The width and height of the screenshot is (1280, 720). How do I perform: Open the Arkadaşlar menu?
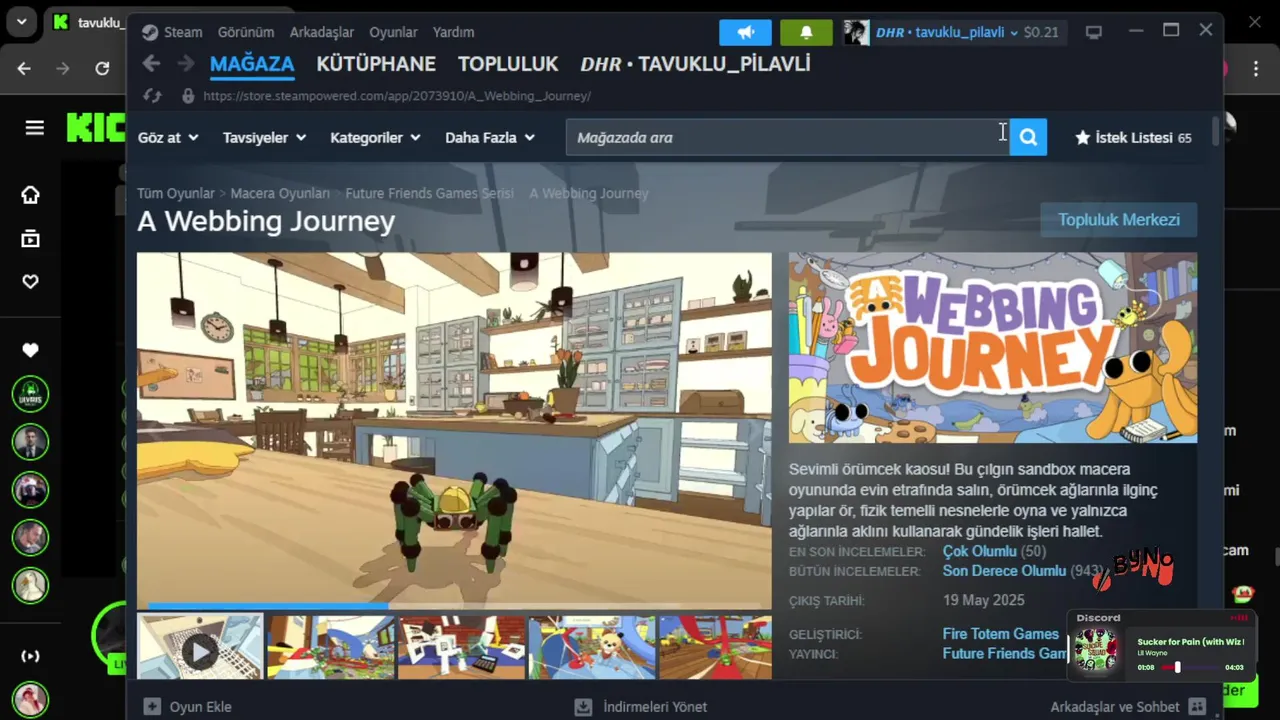321,32
